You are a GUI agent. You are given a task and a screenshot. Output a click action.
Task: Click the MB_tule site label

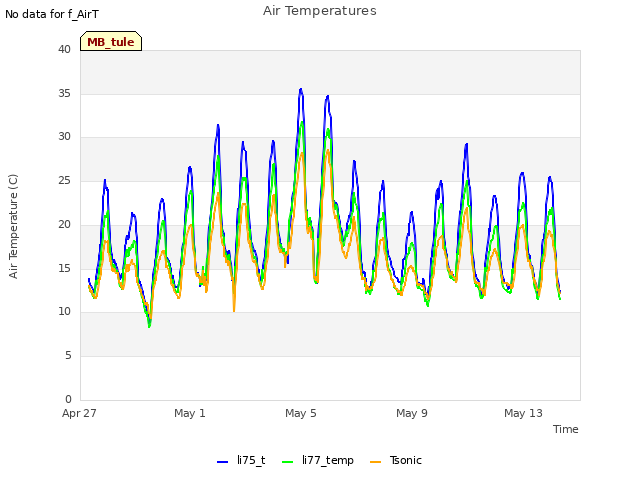click(x=111, y=41)
